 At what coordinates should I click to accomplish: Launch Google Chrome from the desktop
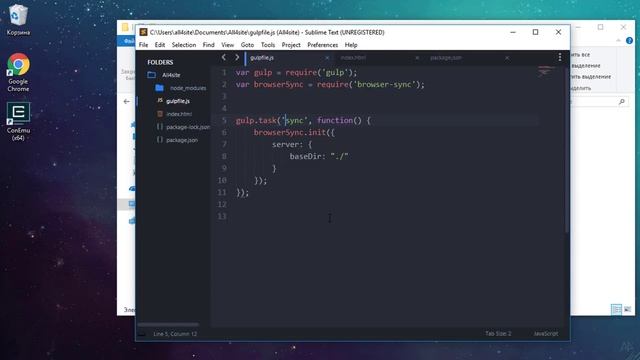pyautogui.click(x=18, y=72)
